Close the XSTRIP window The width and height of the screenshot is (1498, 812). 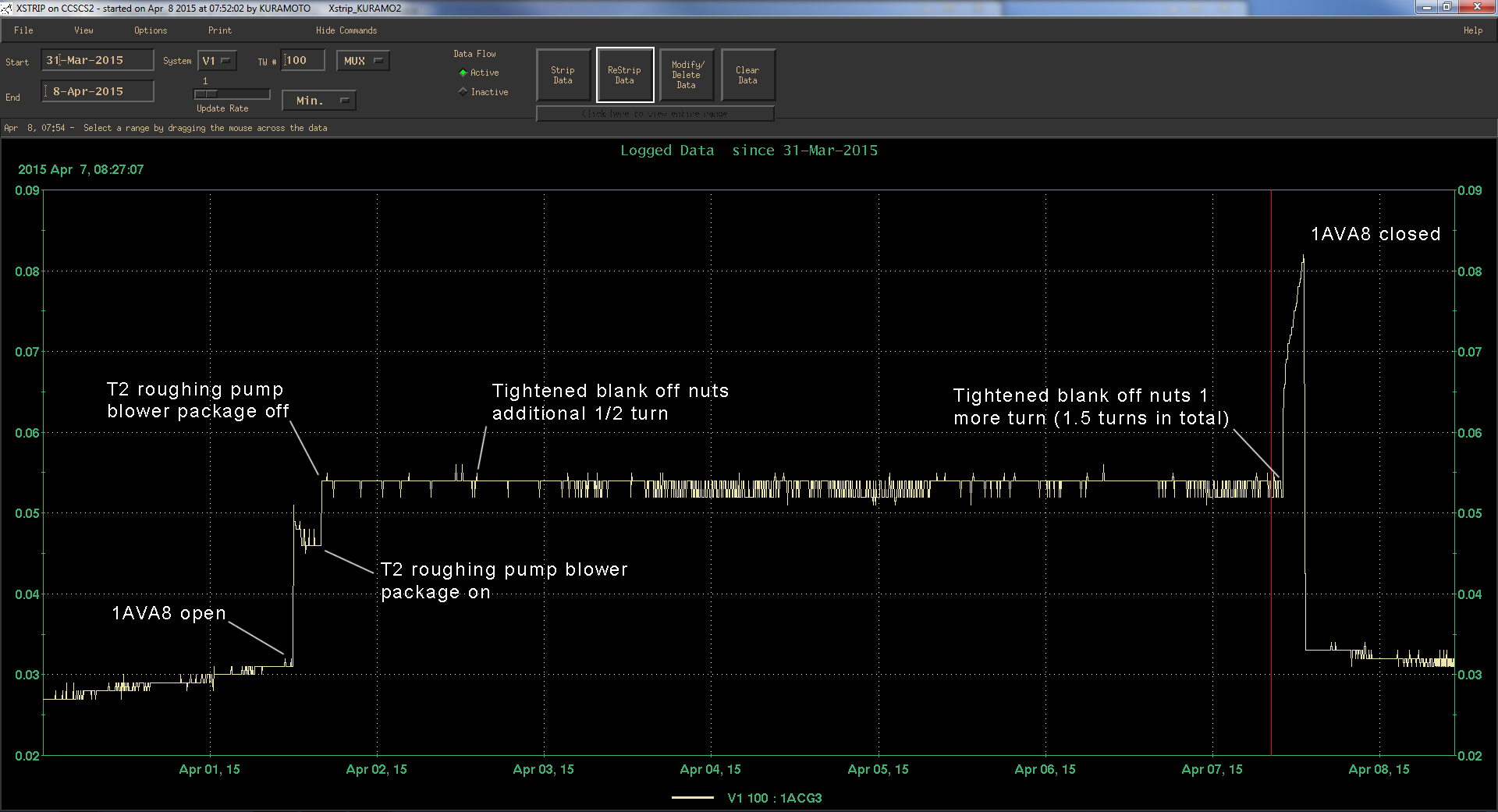coord(1475,7)
